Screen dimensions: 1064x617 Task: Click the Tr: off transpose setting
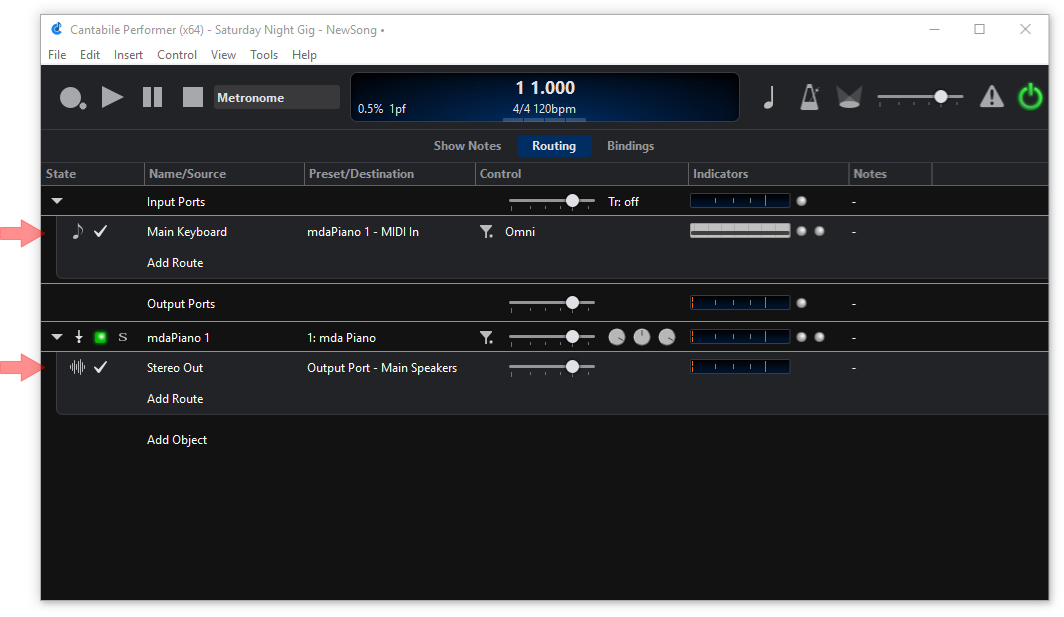623,202
